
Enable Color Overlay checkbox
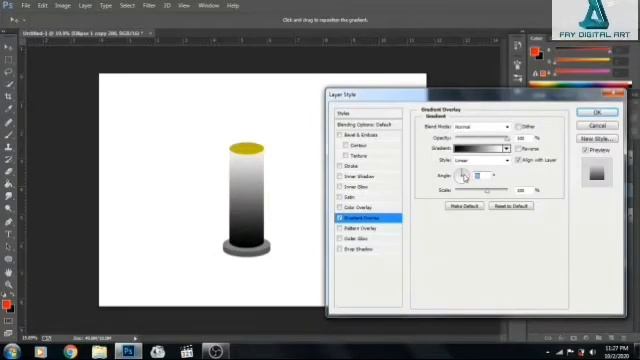tap(340, 207)
